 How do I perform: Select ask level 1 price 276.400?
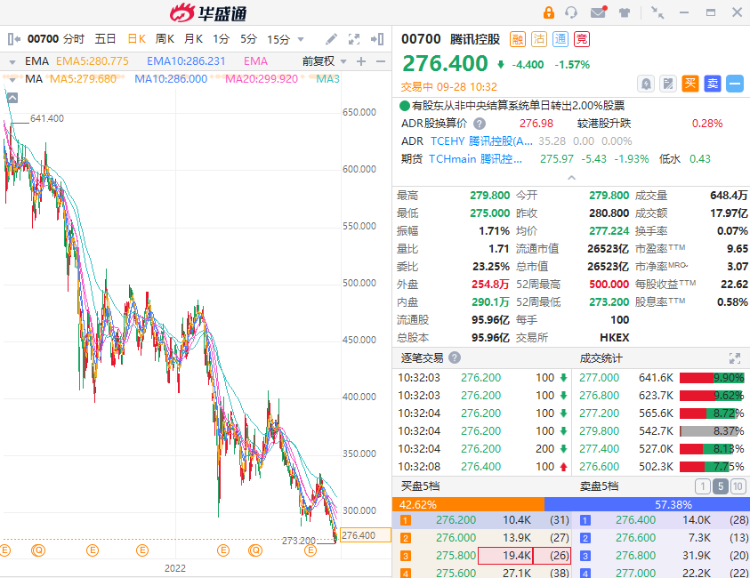click(635, 520)
